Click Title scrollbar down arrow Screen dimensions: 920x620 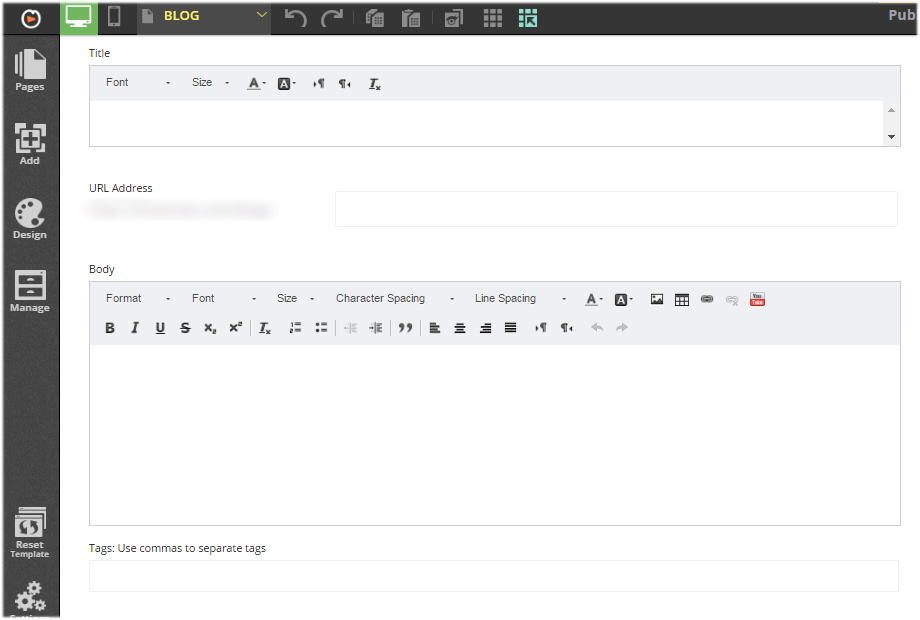tap(891, 137)
